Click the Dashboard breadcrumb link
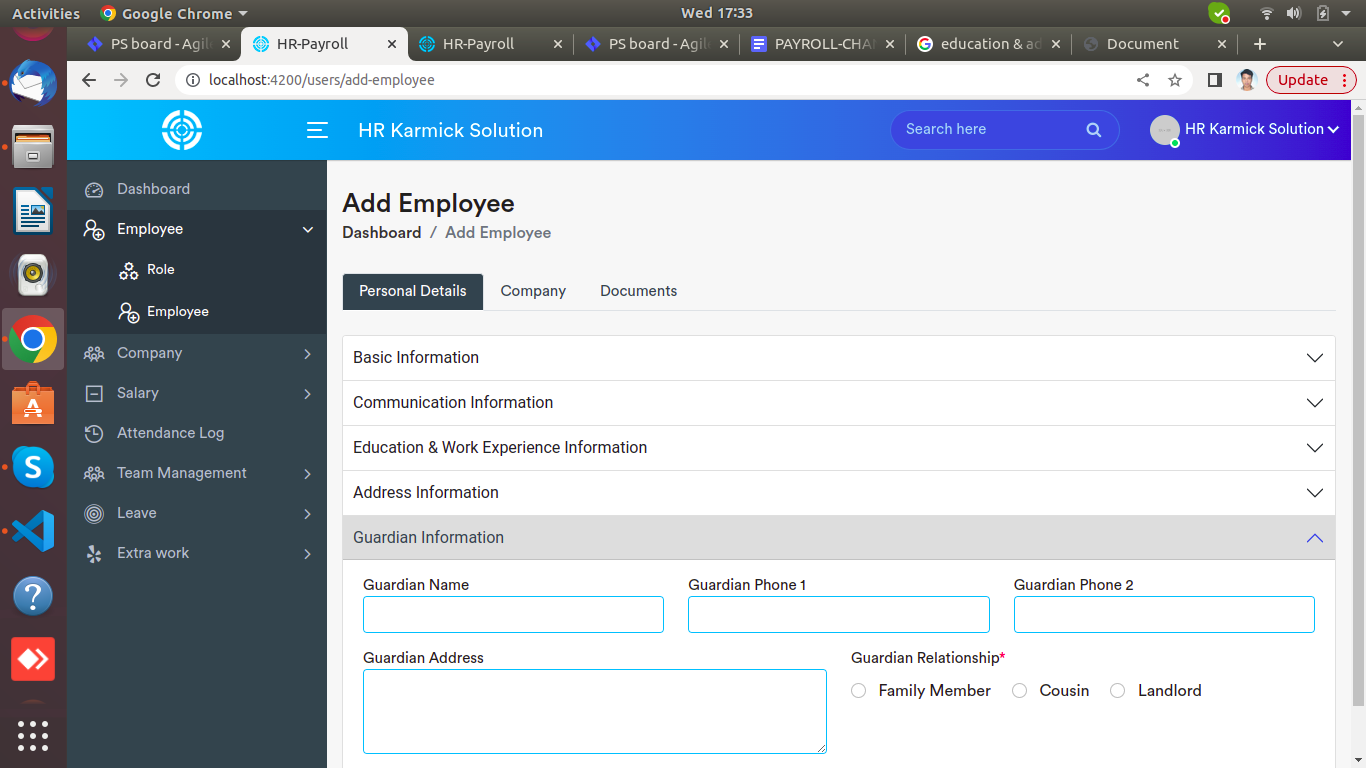Viewport: 1366px width, 768px height. point(381,233)
